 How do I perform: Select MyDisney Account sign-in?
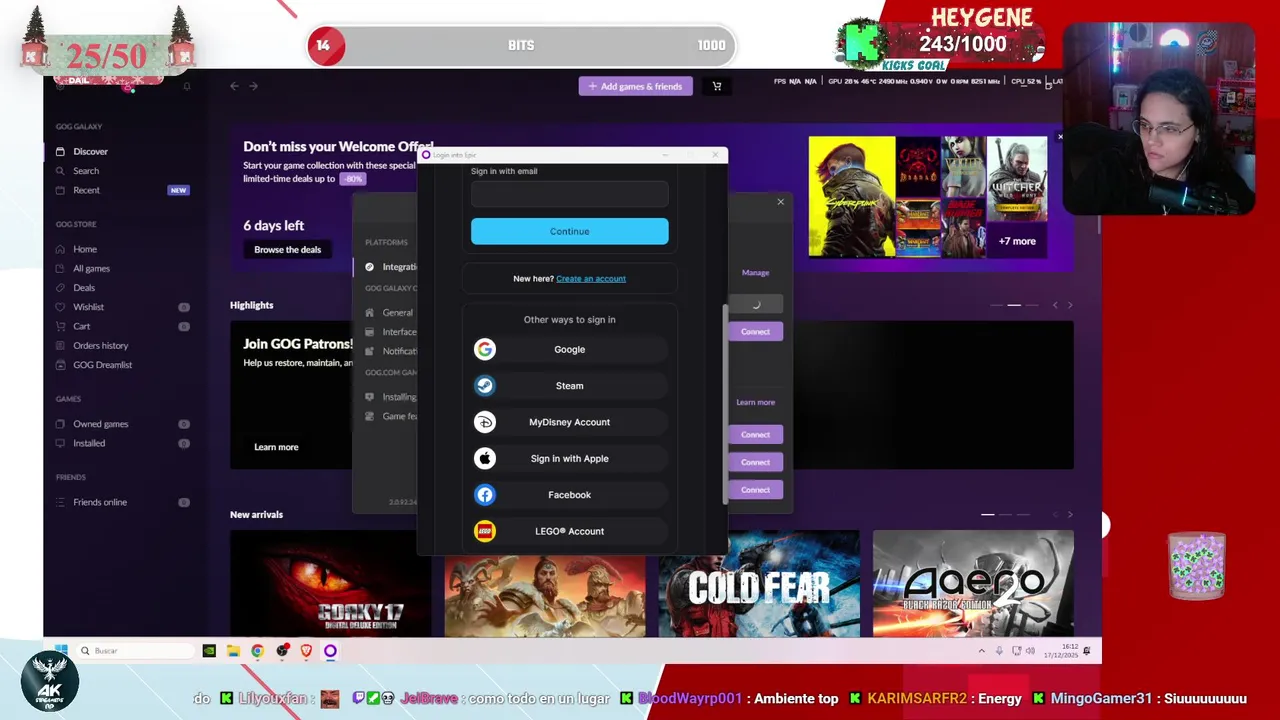569,422
